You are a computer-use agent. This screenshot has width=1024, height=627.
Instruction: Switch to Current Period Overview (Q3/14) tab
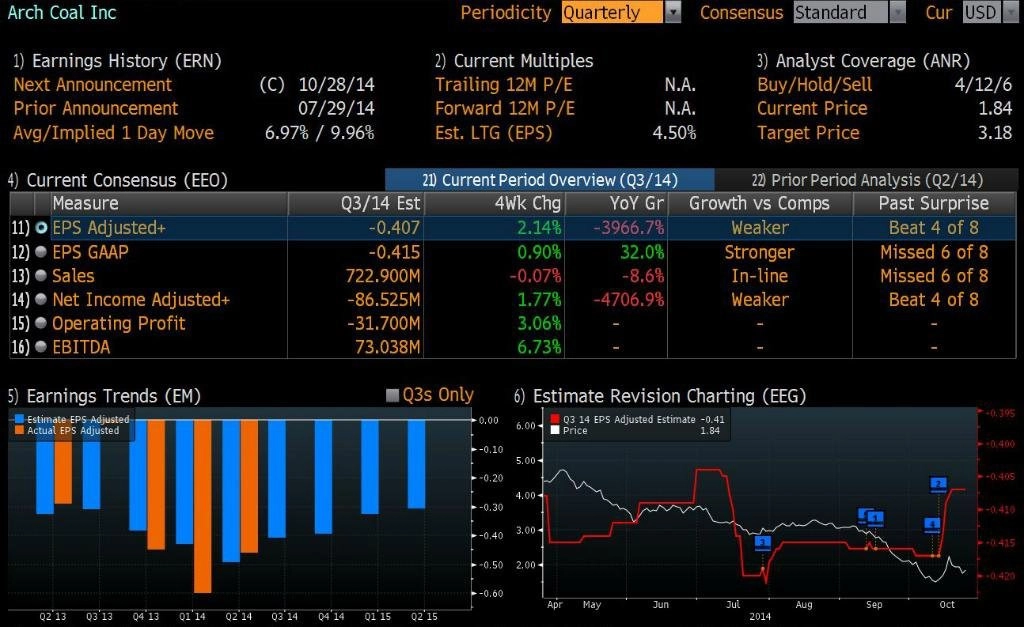coord(550,180)
